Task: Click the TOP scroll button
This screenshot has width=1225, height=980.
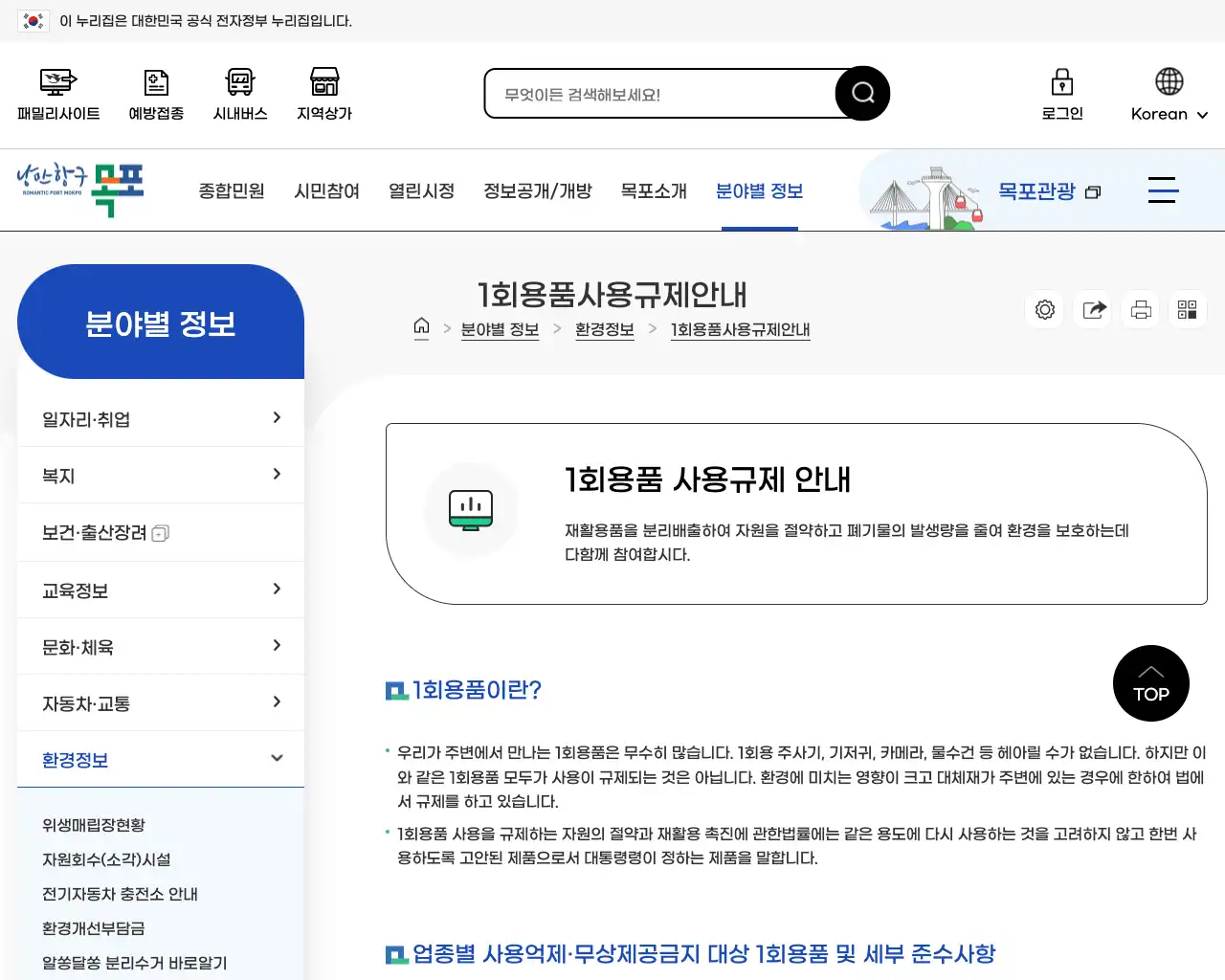Action: [1151, 683]
